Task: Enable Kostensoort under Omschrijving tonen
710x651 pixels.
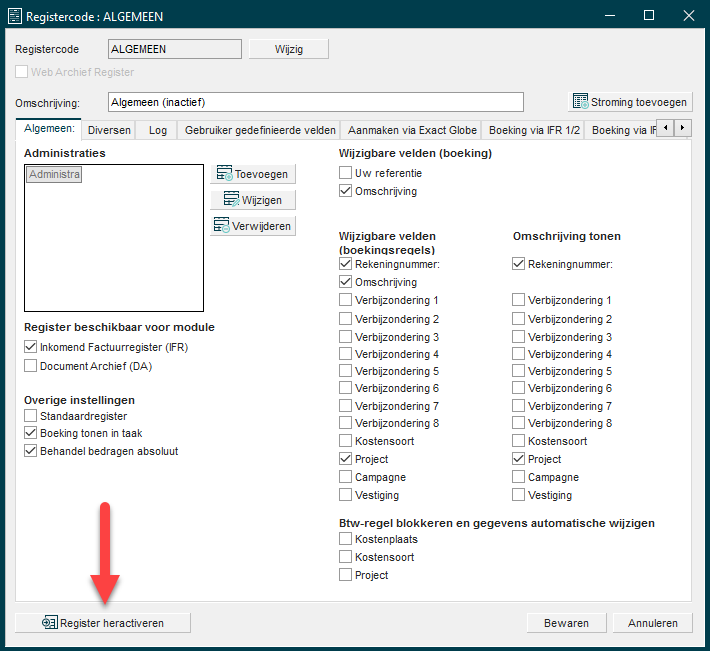Action: coord(518,440)
